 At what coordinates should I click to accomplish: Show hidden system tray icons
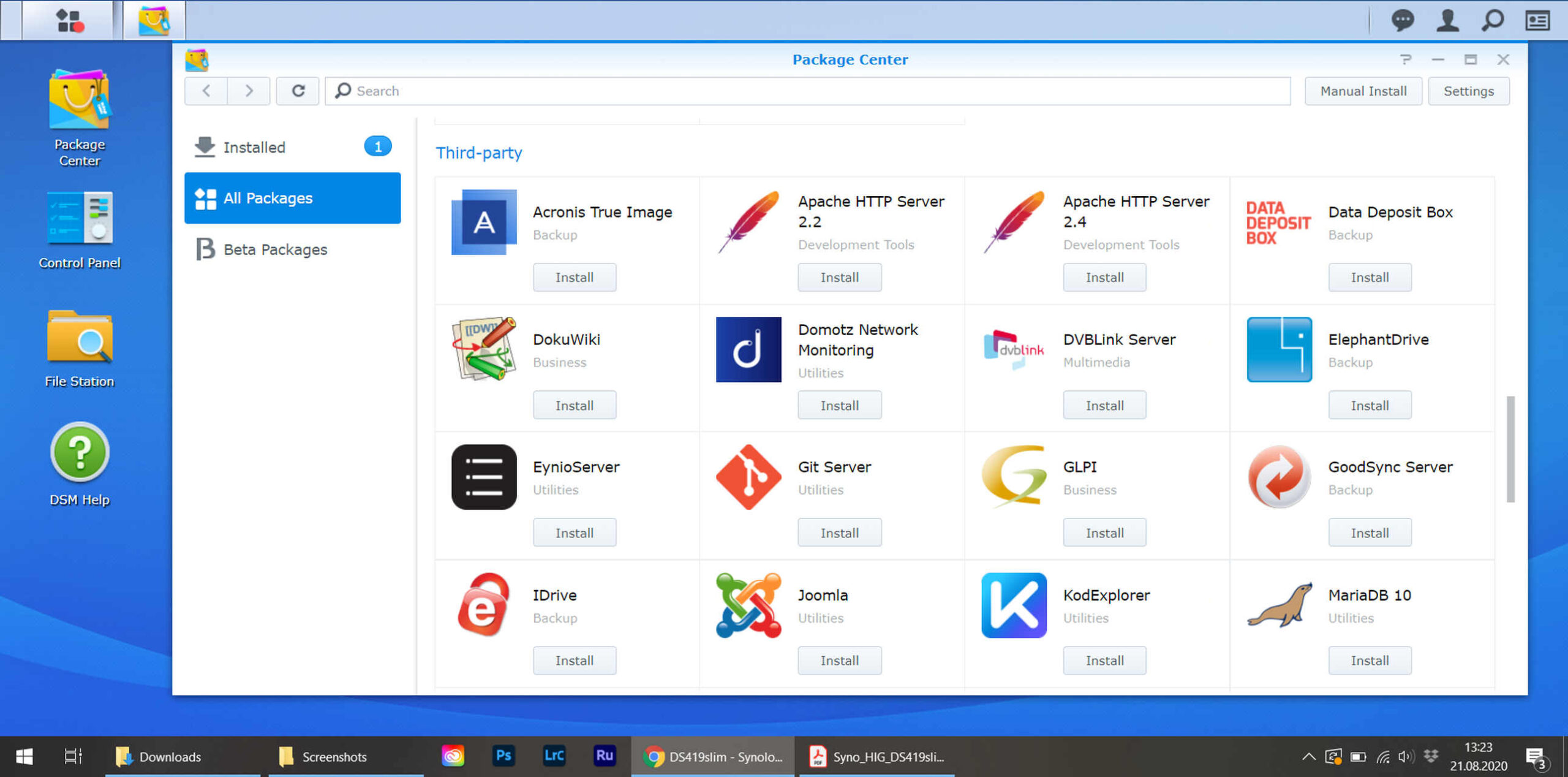point(1308,756)
